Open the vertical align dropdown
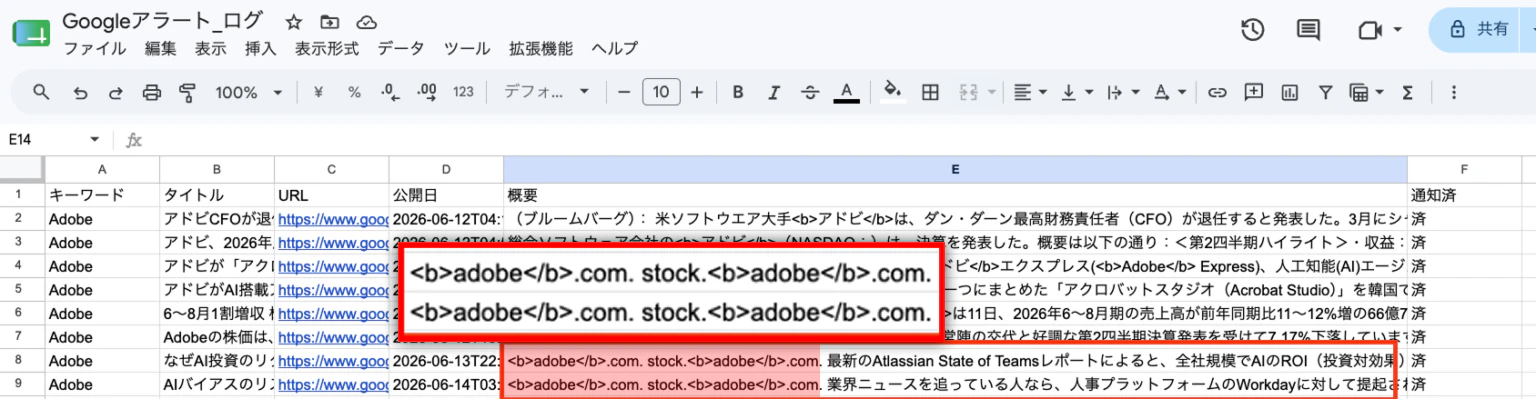 [1077, 92]
